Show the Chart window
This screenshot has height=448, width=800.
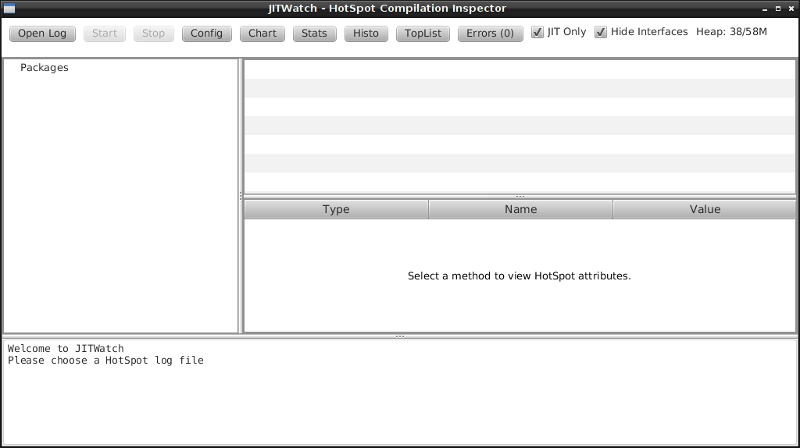point(262,34)
